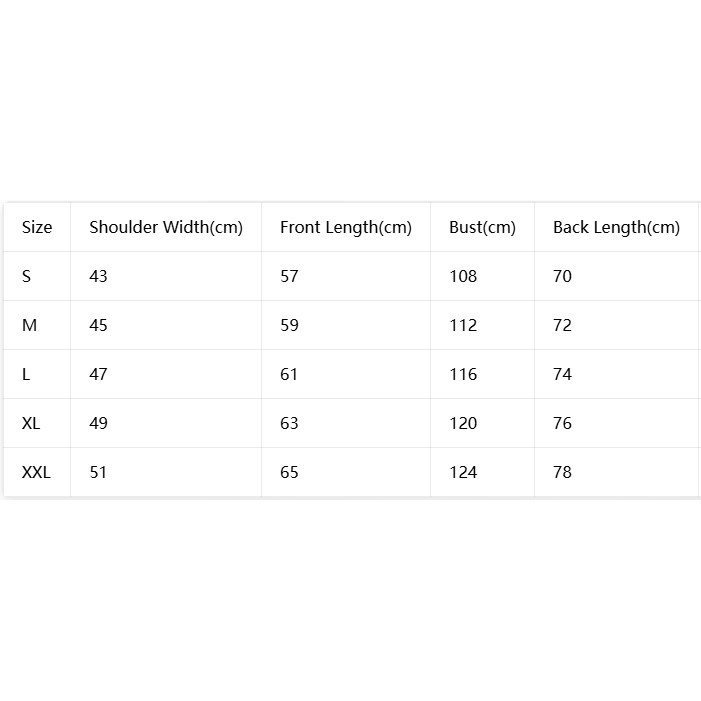Viewport: 701px width, 701px height.
Task: Click the Back Length(cm) header
Action: [617, 227]
